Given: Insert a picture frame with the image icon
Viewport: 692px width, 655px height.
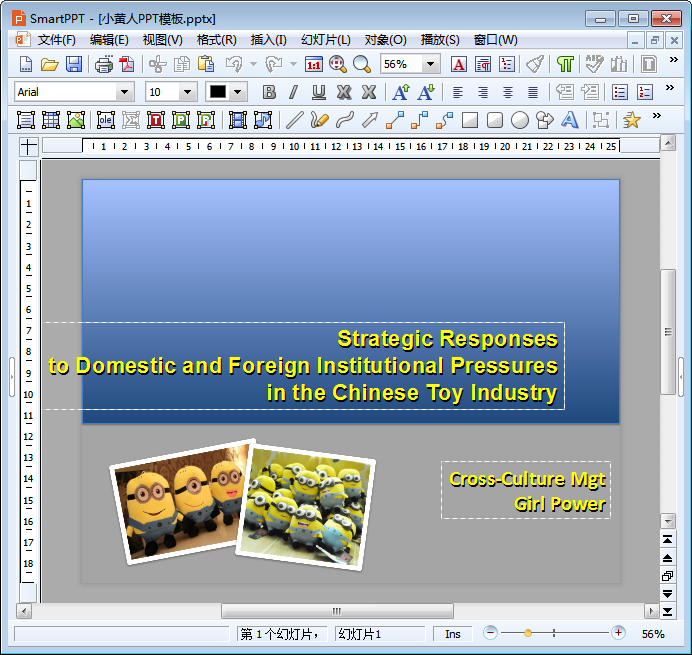Looking at the screenshot, I should (76, 120).
